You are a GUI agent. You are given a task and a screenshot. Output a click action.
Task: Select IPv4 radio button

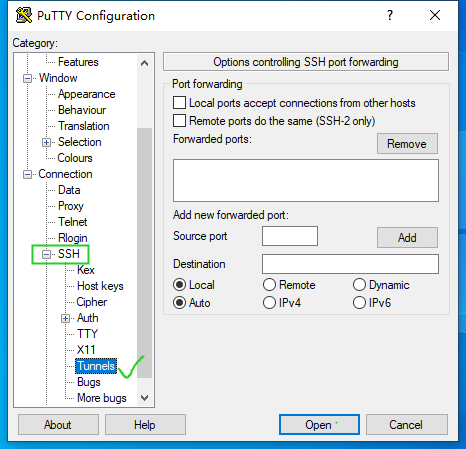pyautogui.click(x=269, y=303)
